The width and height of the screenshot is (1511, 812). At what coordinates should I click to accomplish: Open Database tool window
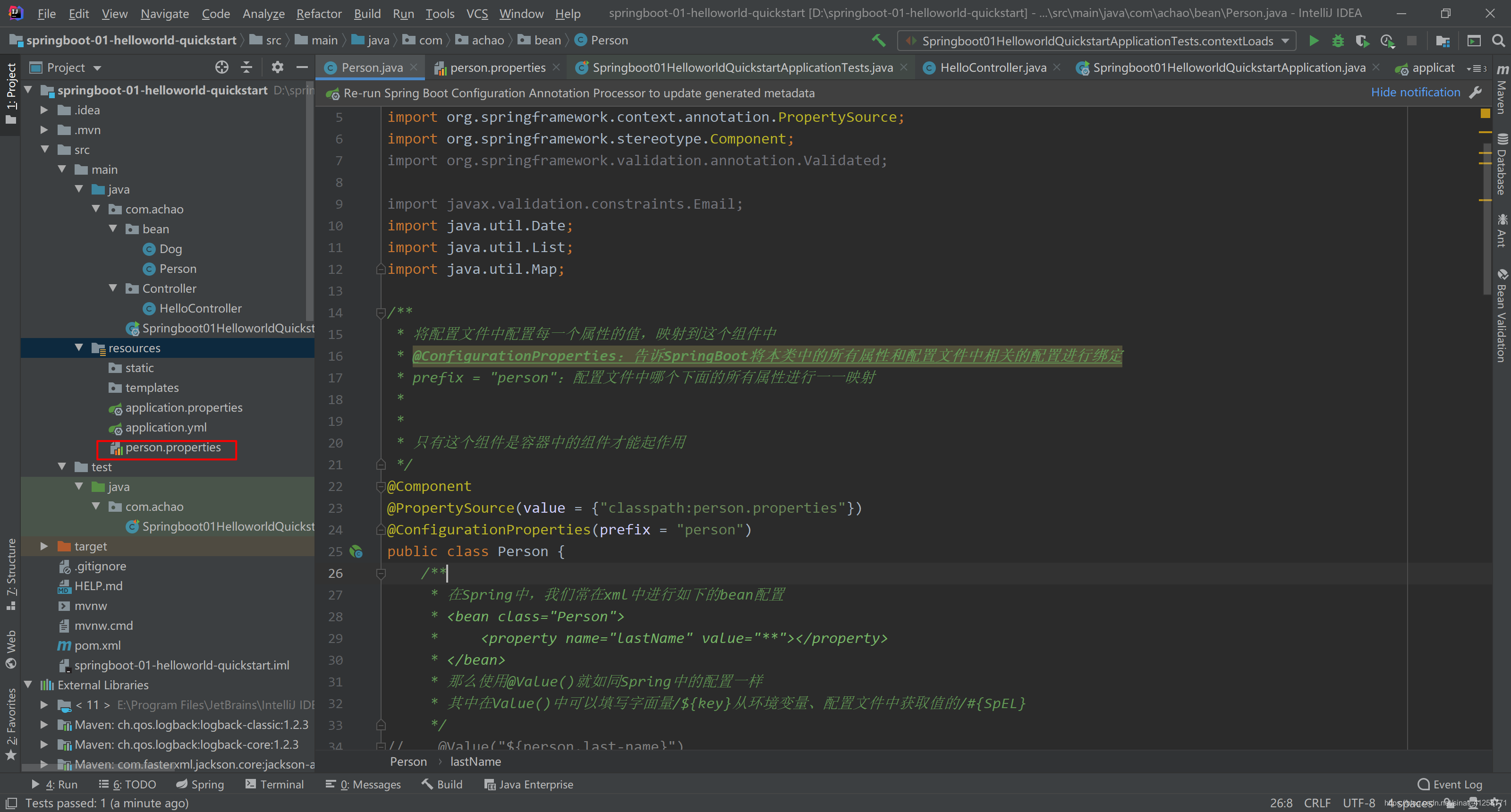click(1502, 165)
